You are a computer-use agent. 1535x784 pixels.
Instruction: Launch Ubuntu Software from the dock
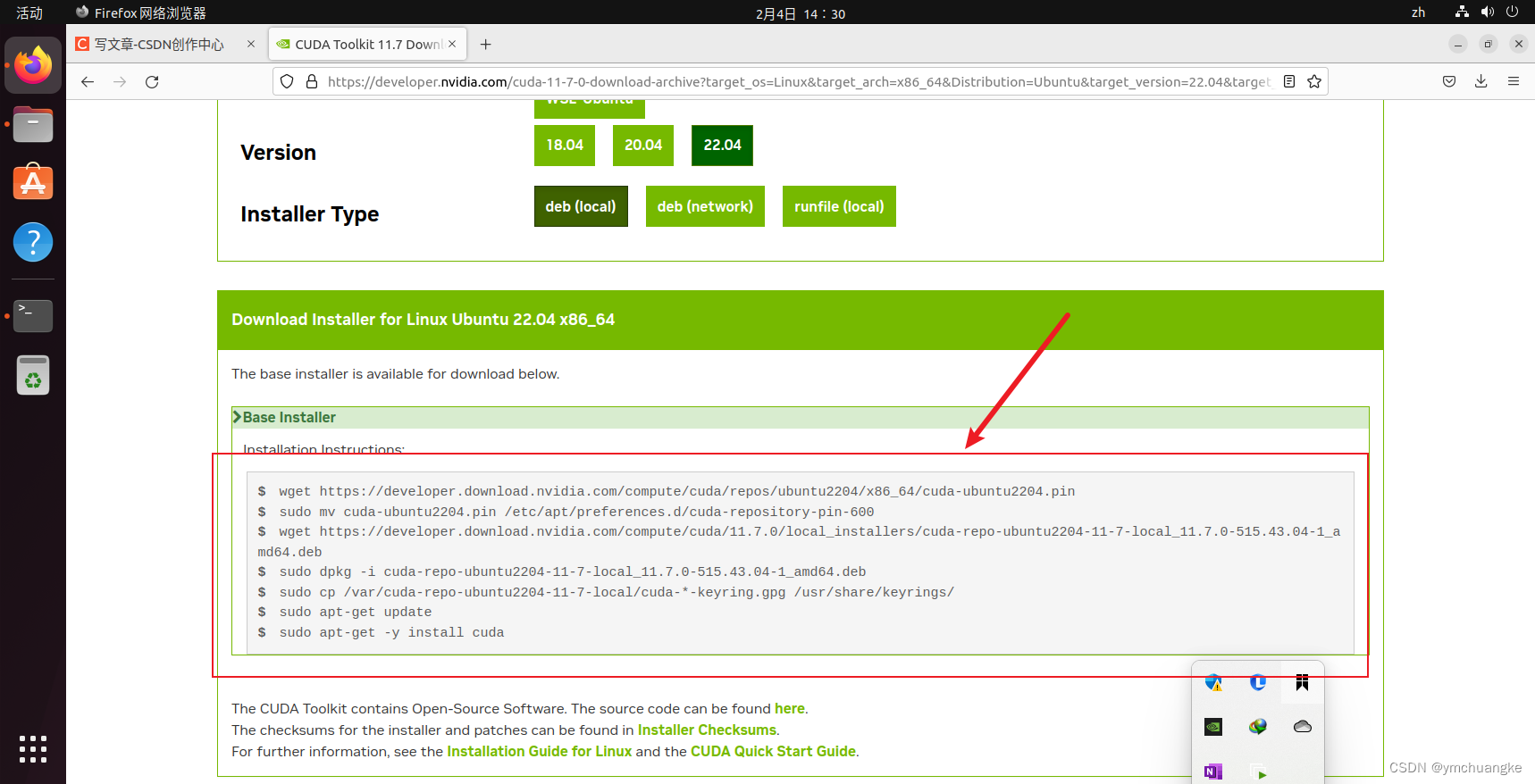tap(33, 182)
